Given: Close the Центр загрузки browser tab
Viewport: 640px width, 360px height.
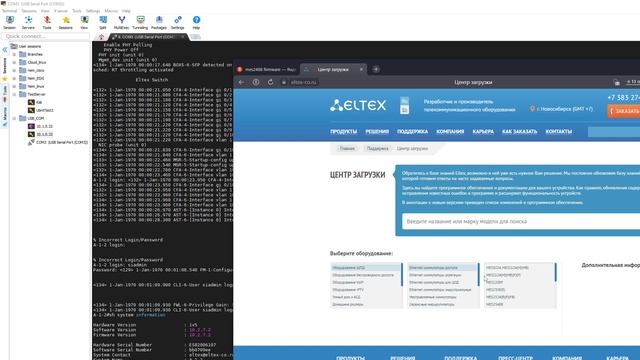Looking at the screenshot, I should pyautogui.click(x=361, y=69).
